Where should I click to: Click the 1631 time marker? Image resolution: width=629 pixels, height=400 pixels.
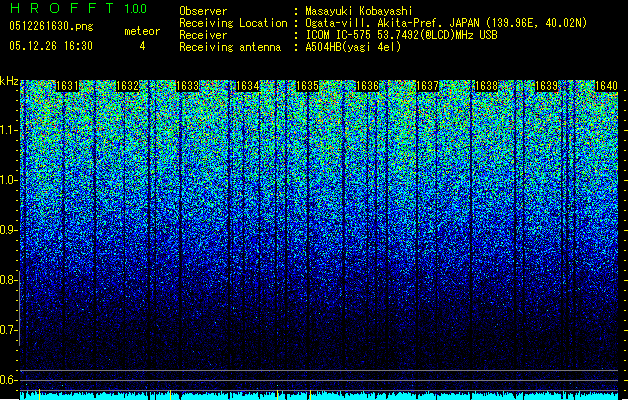coord(67,86)
